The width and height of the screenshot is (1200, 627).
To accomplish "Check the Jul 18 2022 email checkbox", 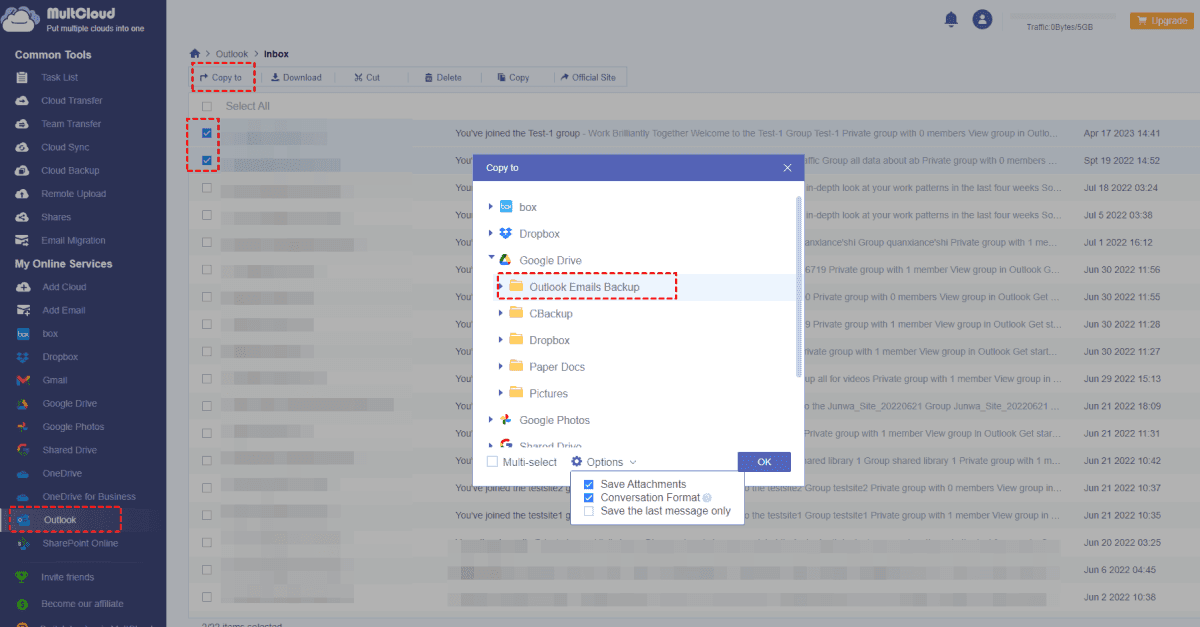I will tap(207, 187).
